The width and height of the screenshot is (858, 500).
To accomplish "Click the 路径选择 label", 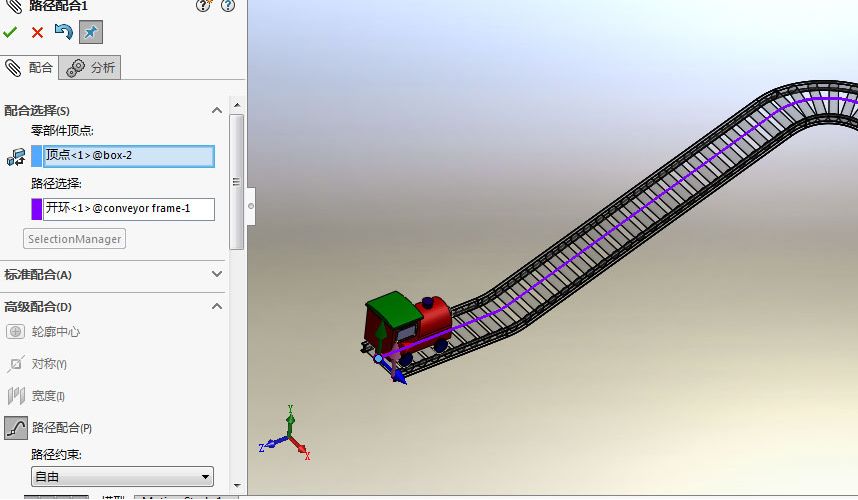I will (x=56, y=184).
